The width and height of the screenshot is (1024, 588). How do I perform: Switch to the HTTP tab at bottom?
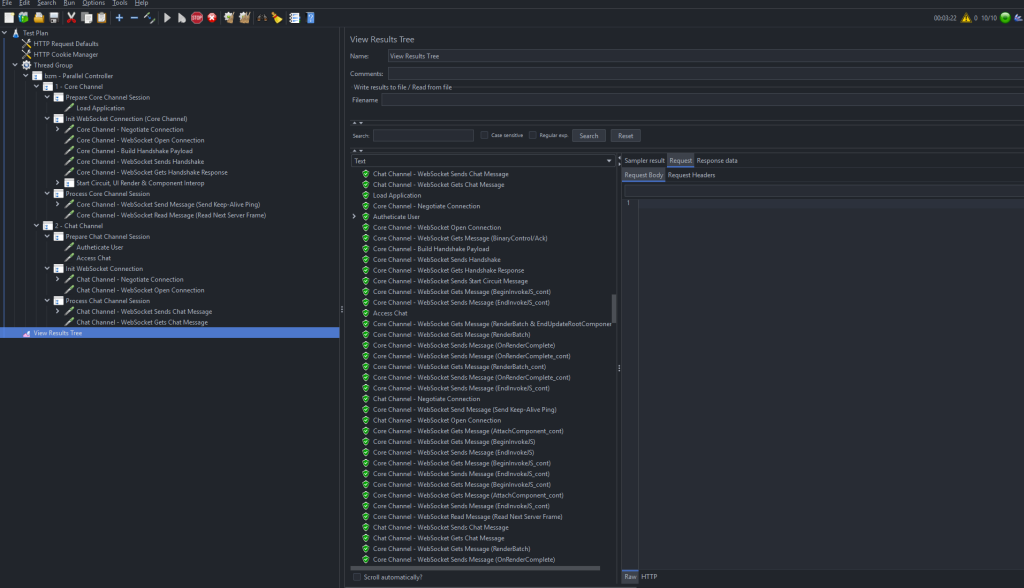pos(648,577)
